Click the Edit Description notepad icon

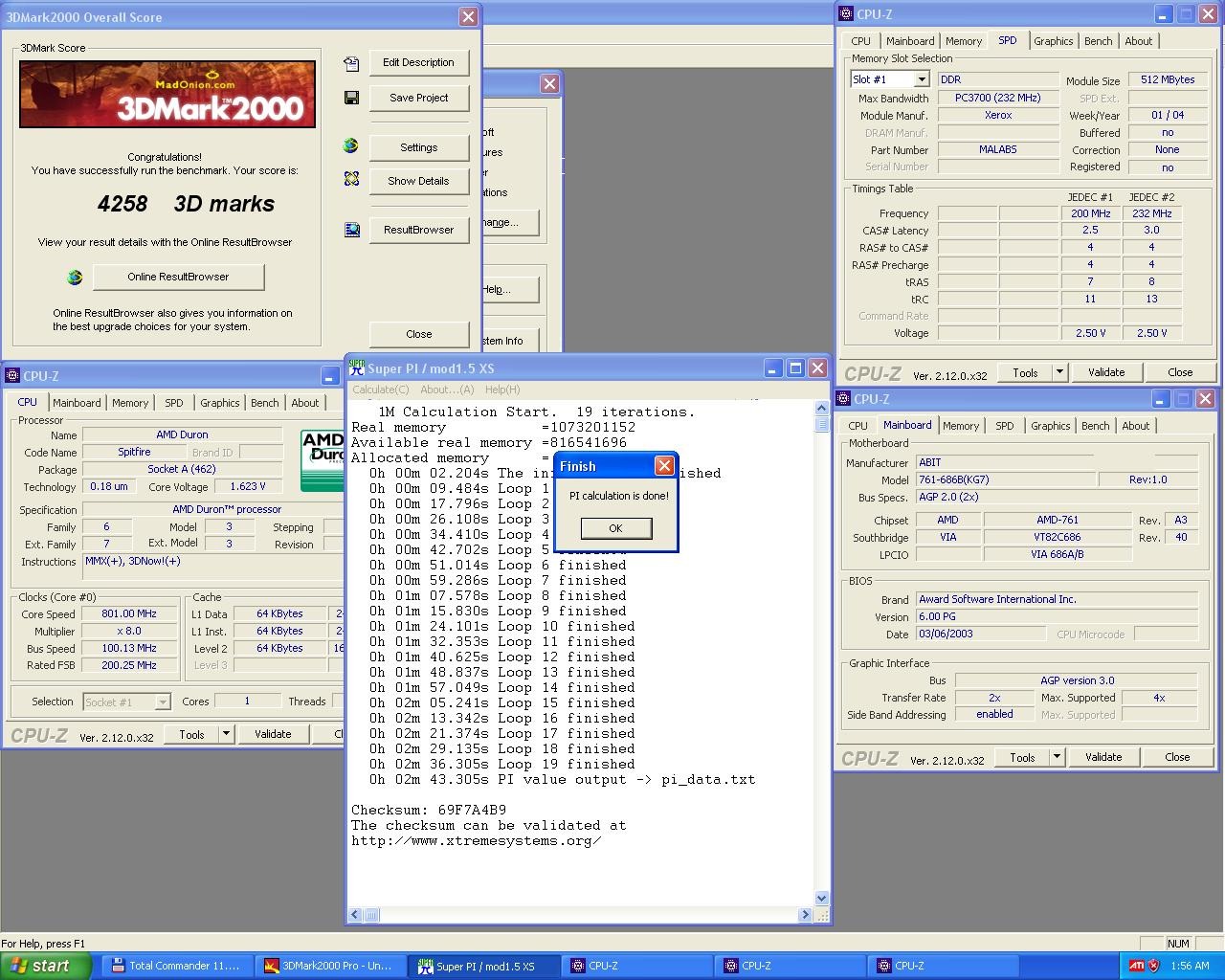(351, 63)
